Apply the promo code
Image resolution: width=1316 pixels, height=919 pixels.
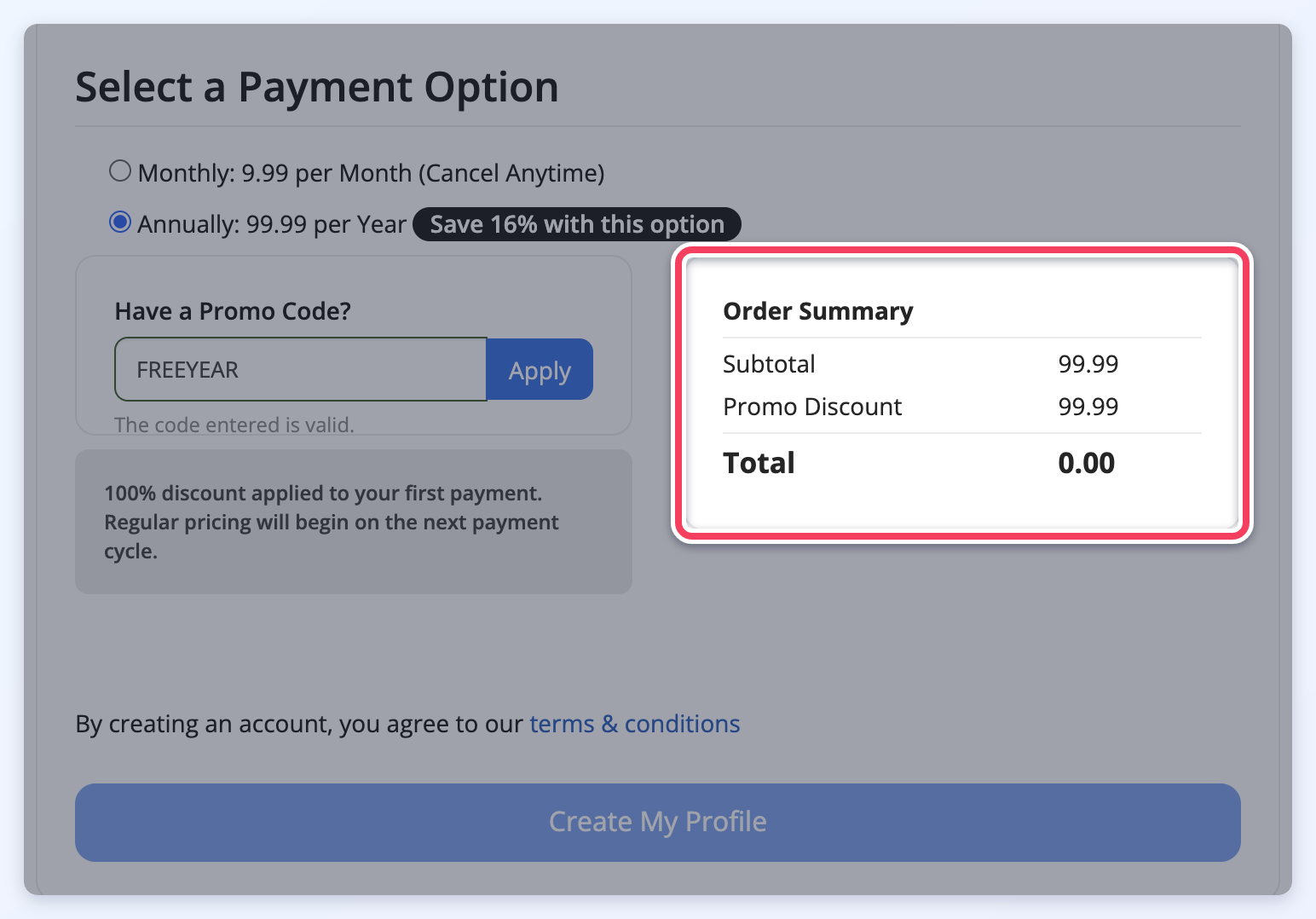pos(540,369)
